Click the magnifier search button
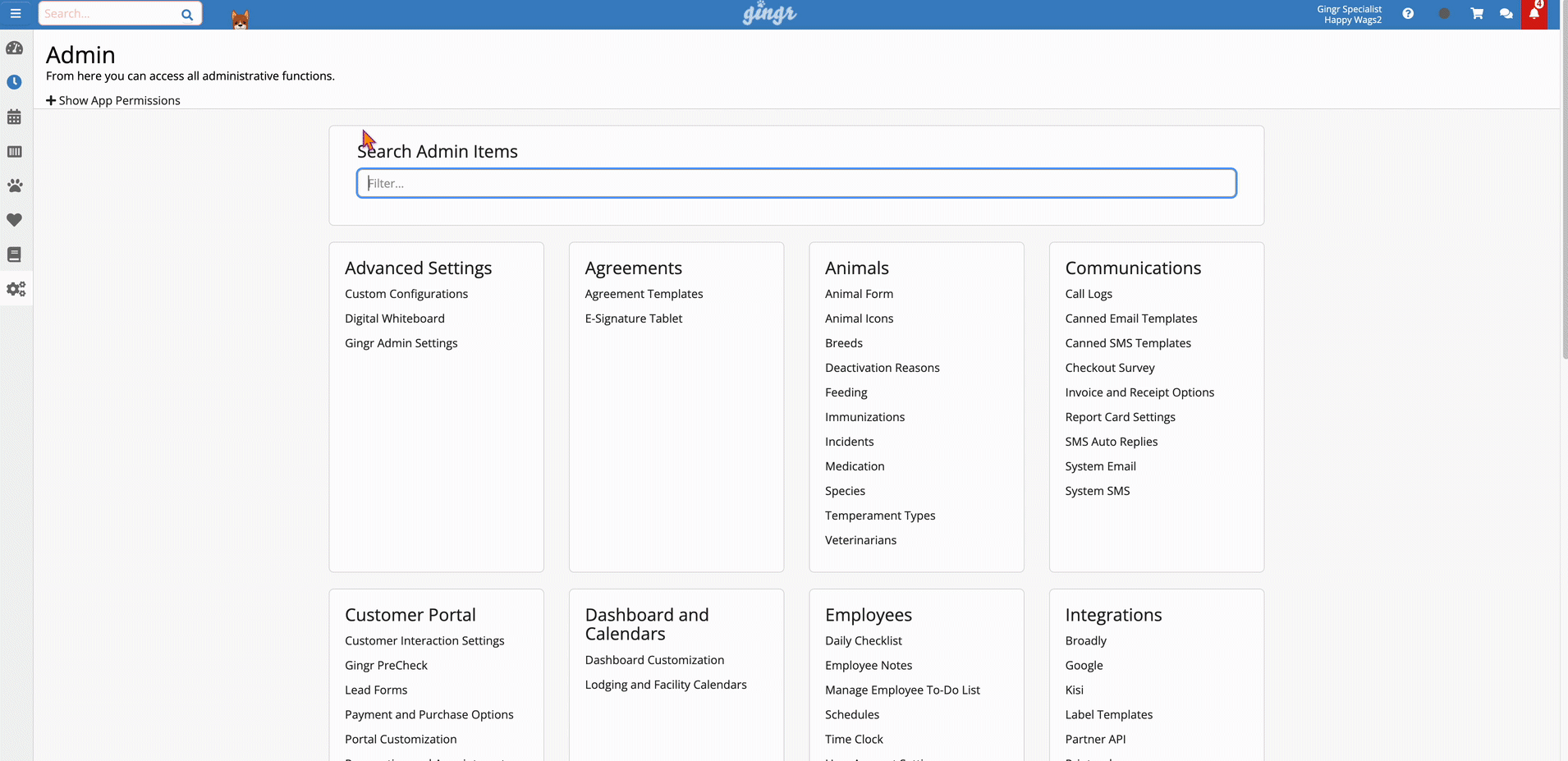The width and height of the screenshot is (1568, 761). pos(187,15)
